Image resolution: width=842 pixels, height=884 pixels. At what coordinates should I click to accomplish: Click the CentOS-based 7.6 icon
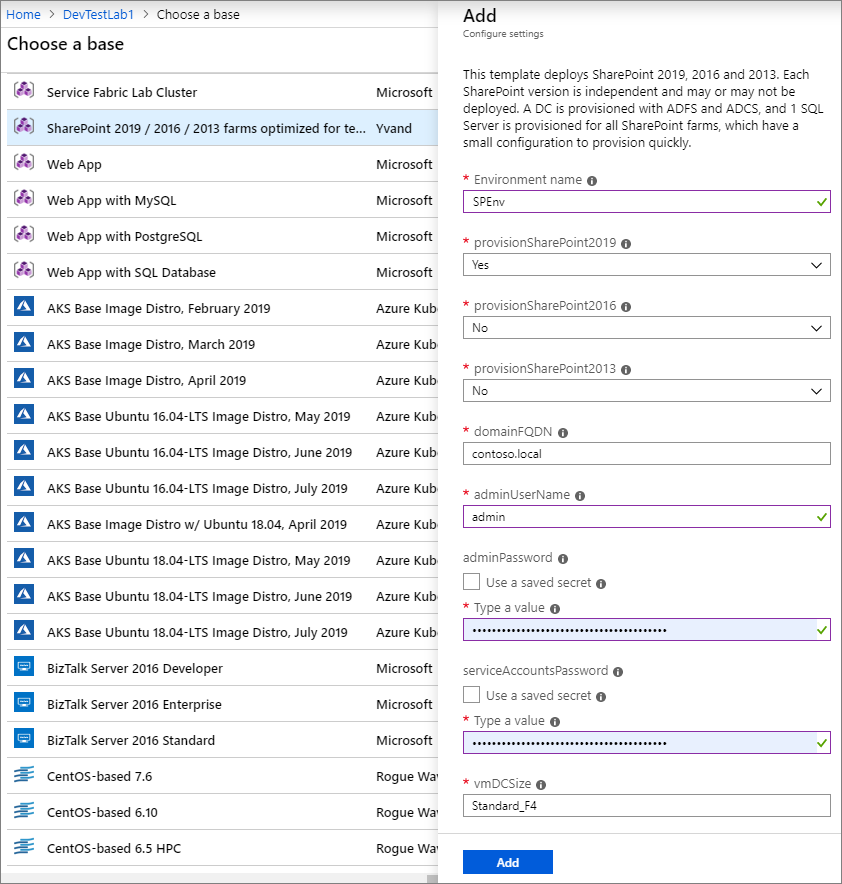24,775
